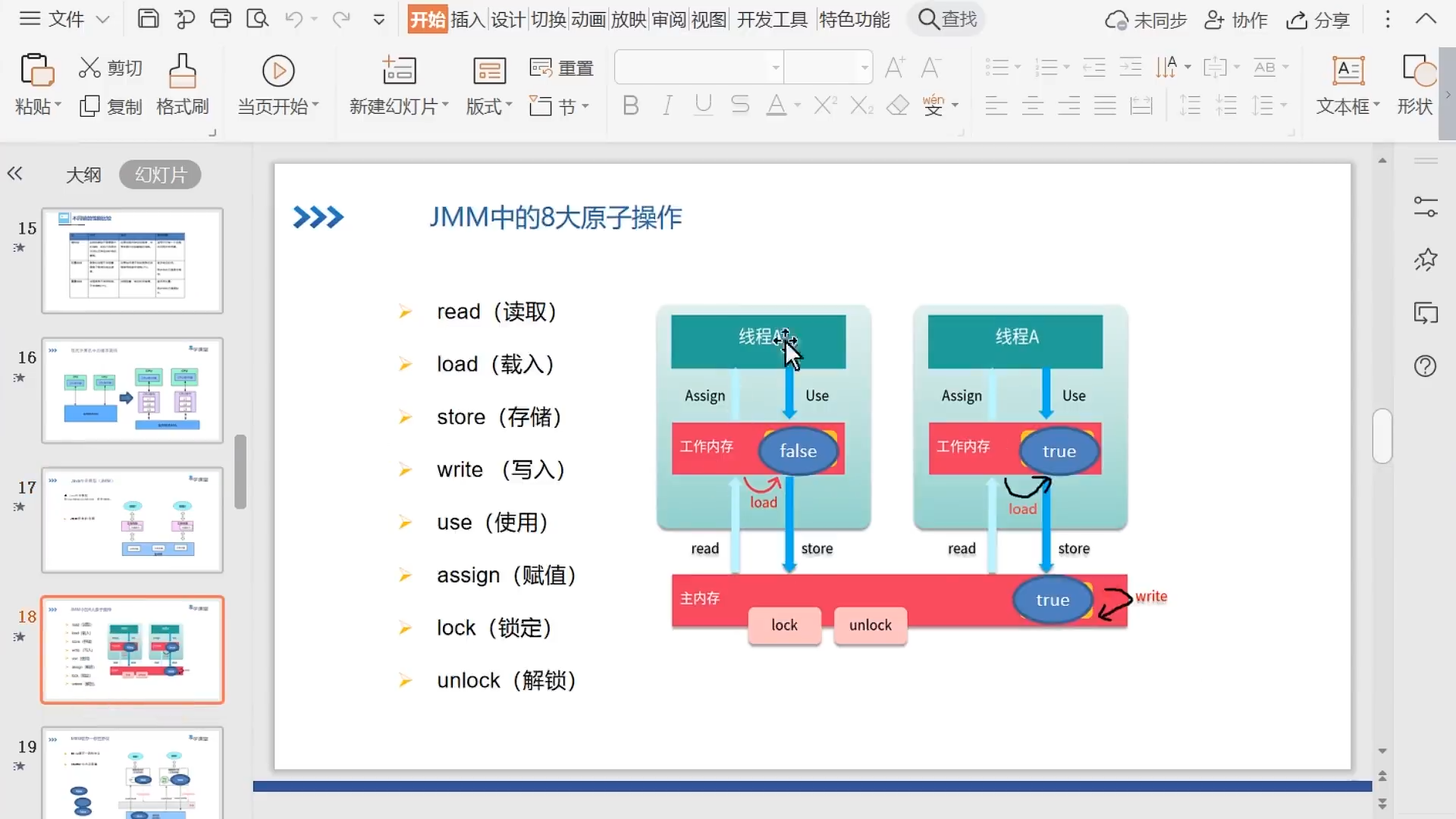Click the Cut scissors icon
Screen dimensions: 1456x819
point(89,68)
